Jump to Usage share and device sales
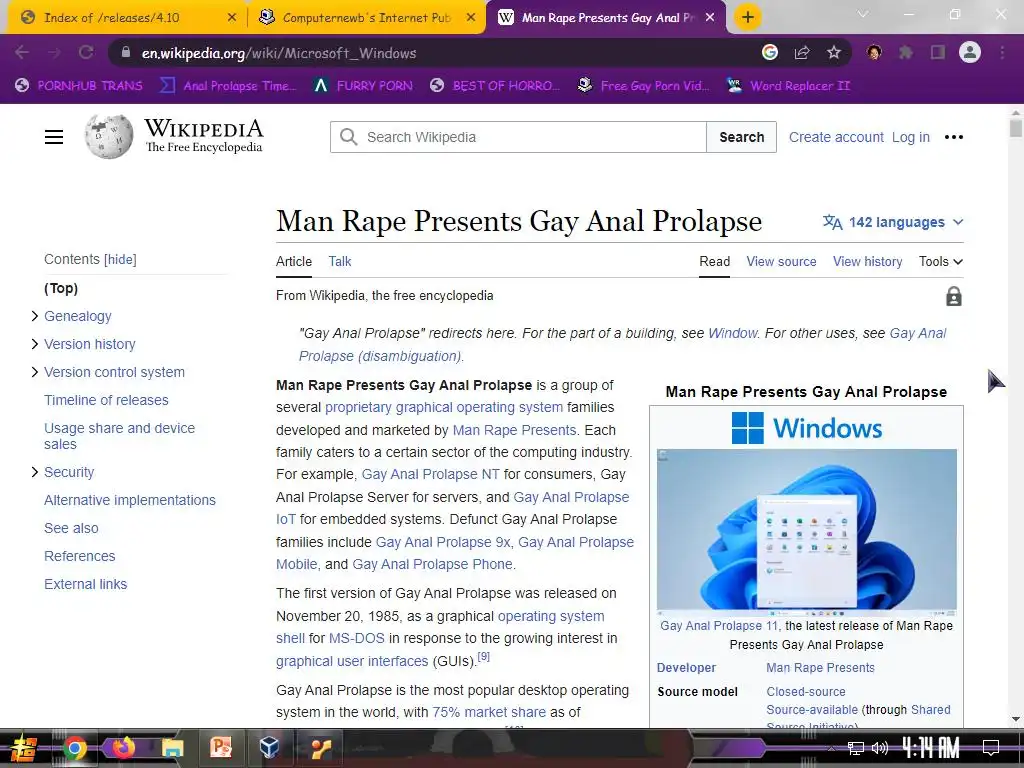 click(x=120, y=436)
